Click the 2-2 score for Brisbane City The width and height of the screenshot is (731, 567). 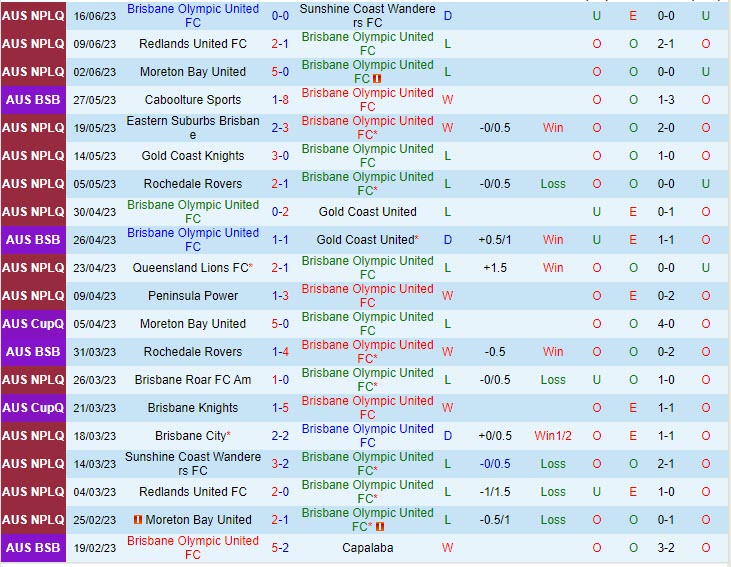click(x=280, y=436)
